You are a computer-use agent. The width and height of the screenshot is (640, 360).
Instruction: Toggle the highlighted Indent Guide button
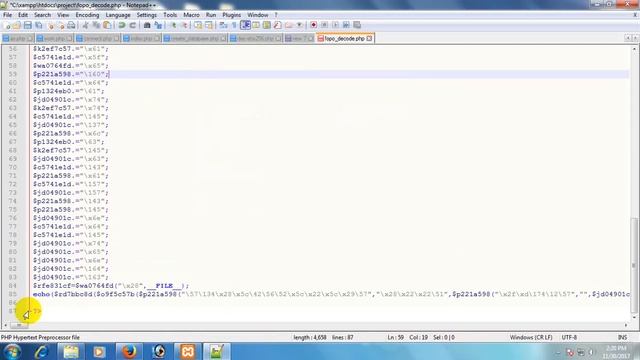click(245, 25)
